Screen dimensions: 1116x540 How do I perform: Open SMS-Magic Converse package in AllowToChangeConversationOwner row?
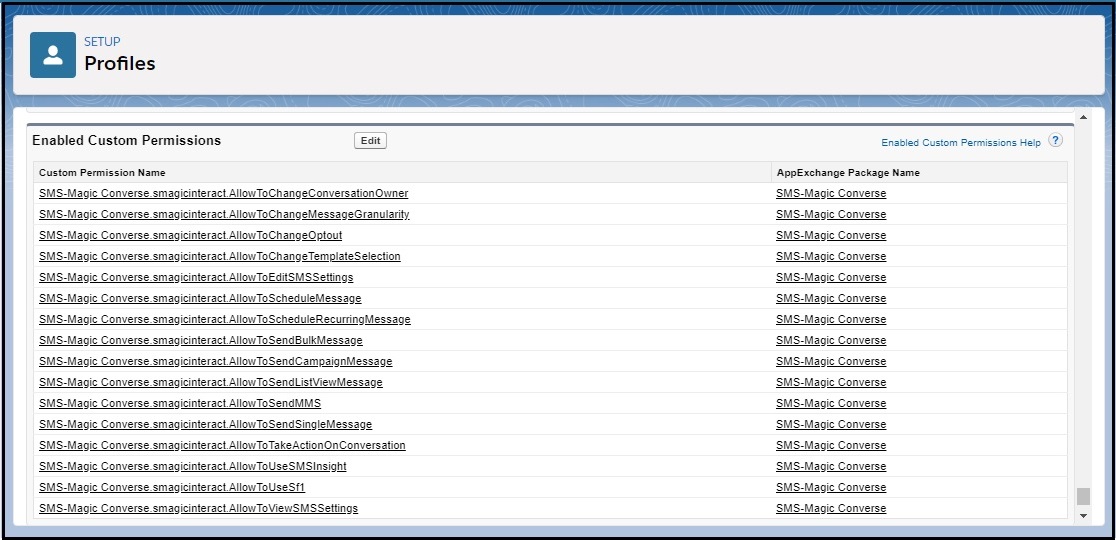pyautogui.click(x=831, y=194)
